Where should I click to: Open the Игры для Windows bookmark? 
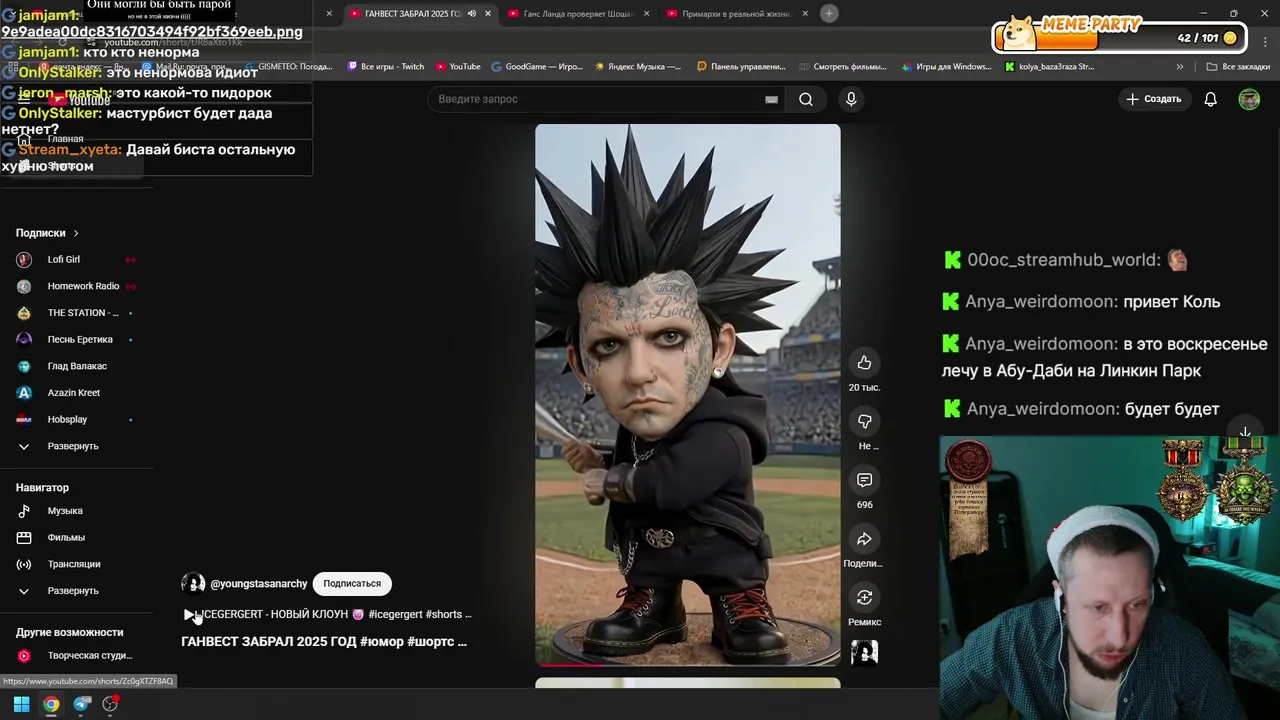coord(946,67)
